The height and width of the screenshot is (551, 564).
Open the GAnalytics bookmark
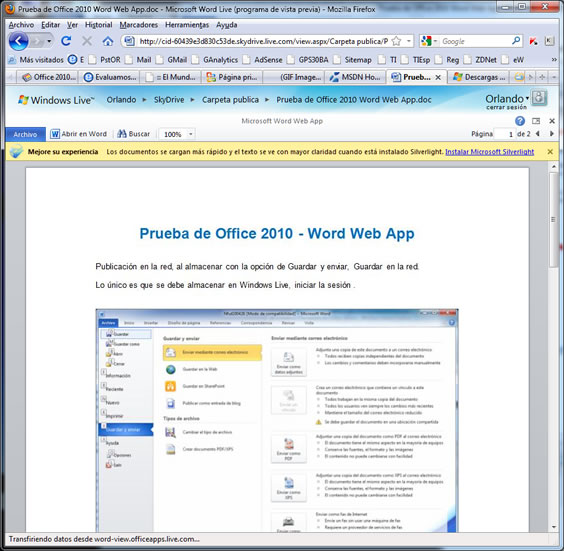215,60
